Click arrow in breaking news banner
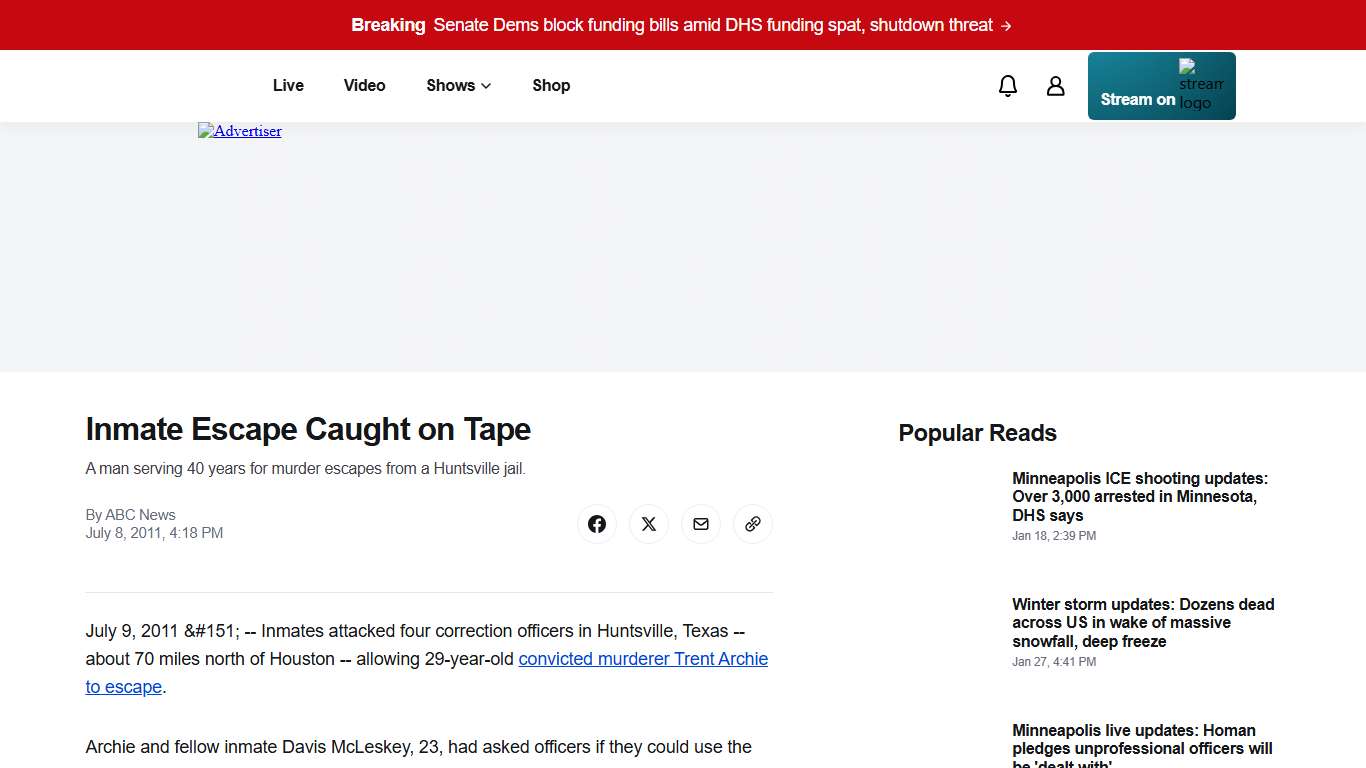The image size is (1366, 768). click(x=1006, y=26)
